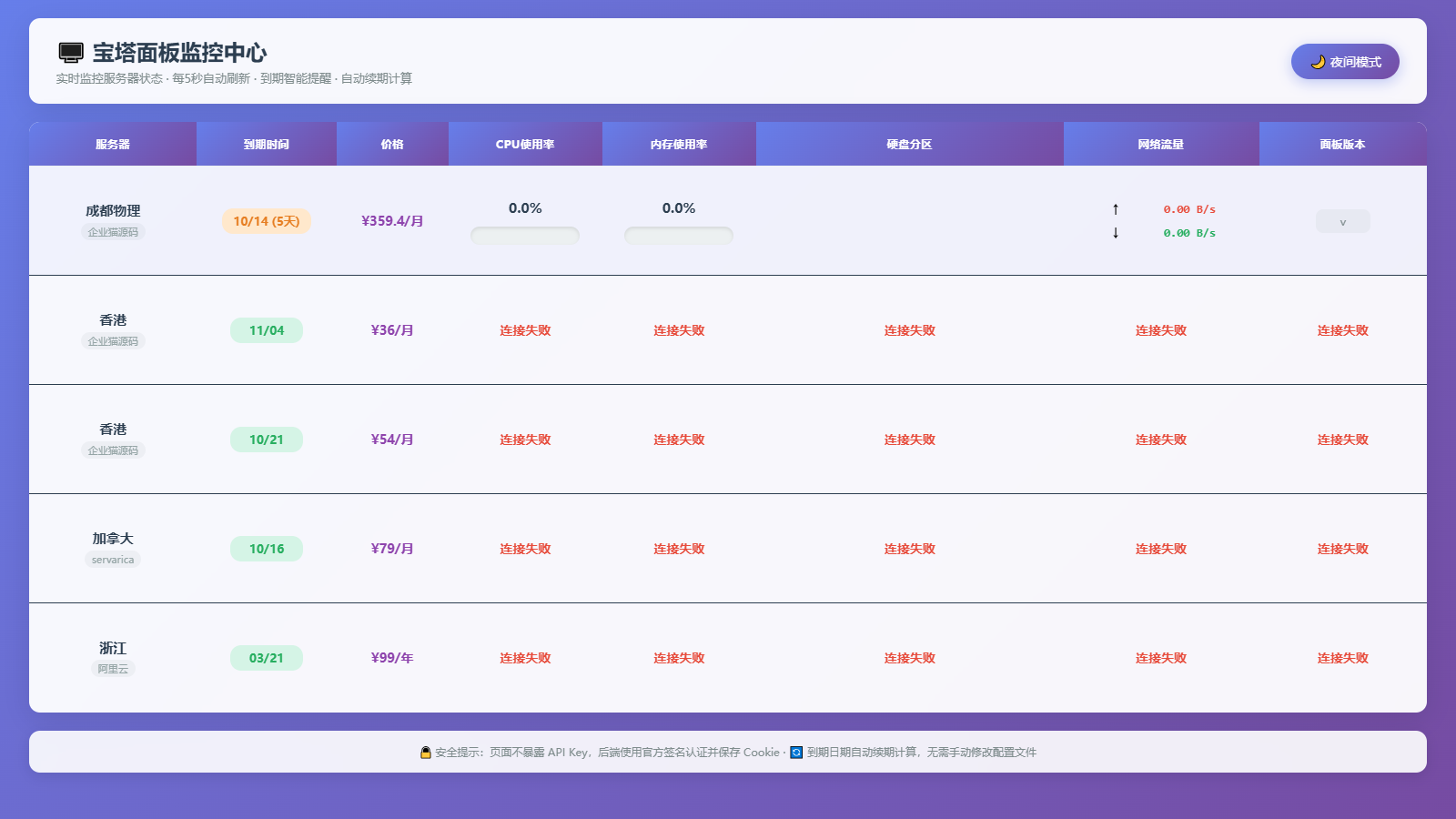Click the refresh icon in the footer notice
1456x819 pixels.
796,753
